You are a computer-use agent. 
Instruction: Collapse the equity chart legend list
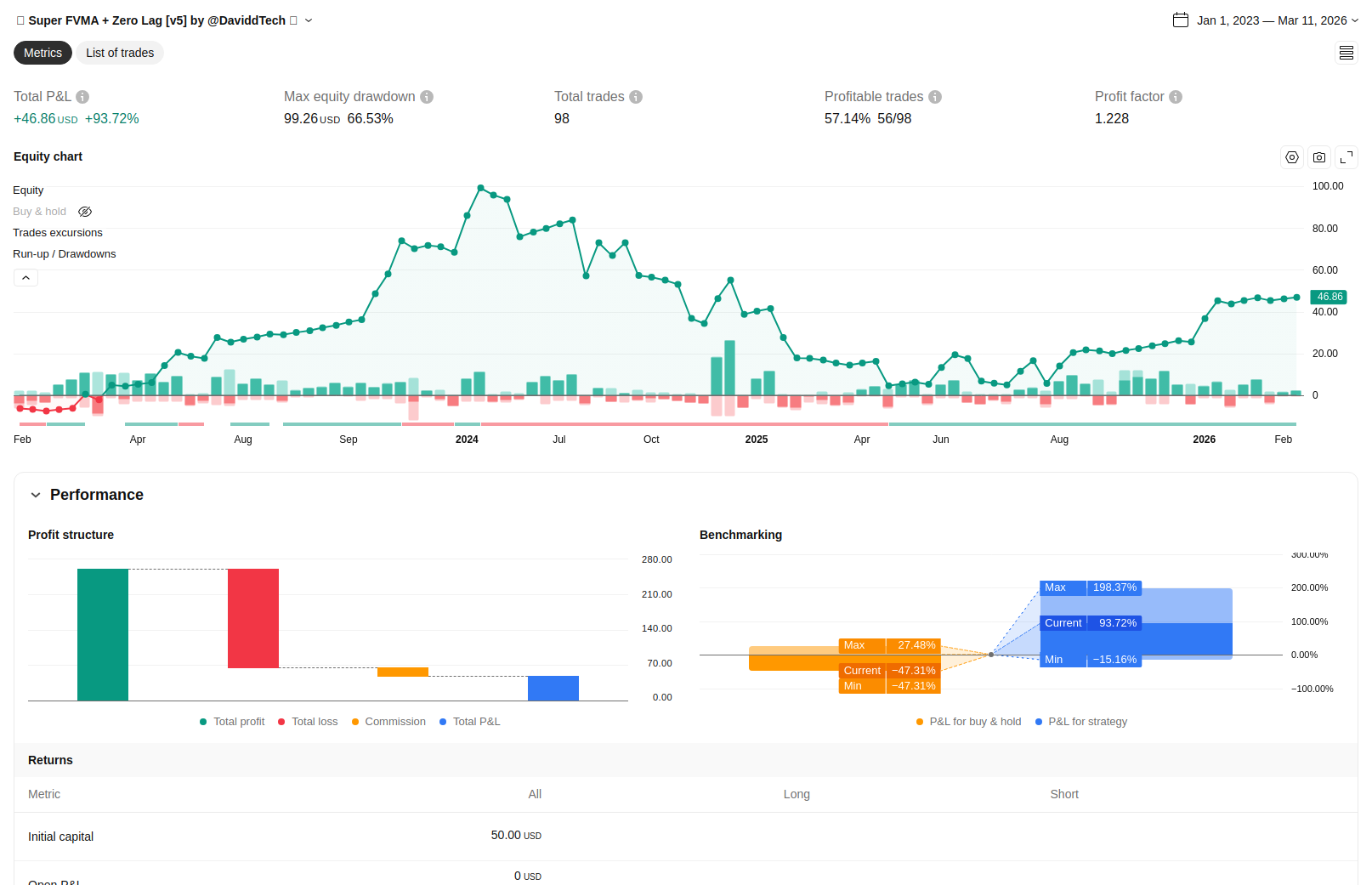[26, 278]
